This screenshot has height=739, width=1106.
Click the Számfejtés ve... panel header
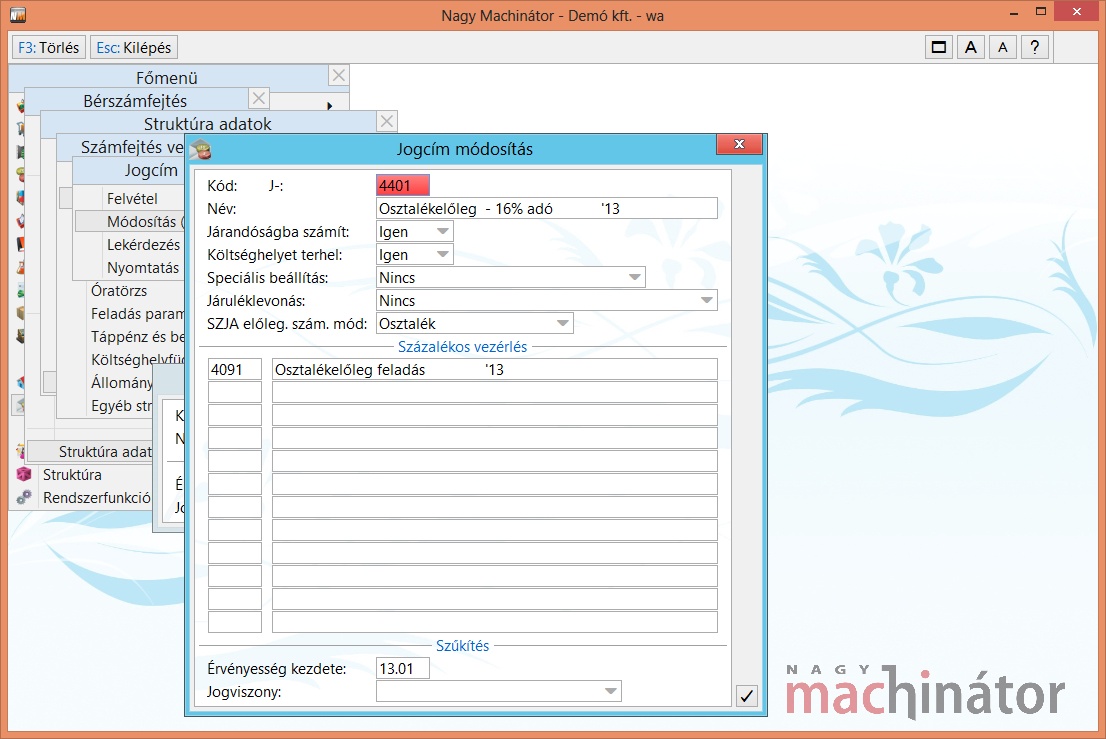pos(121,147)
